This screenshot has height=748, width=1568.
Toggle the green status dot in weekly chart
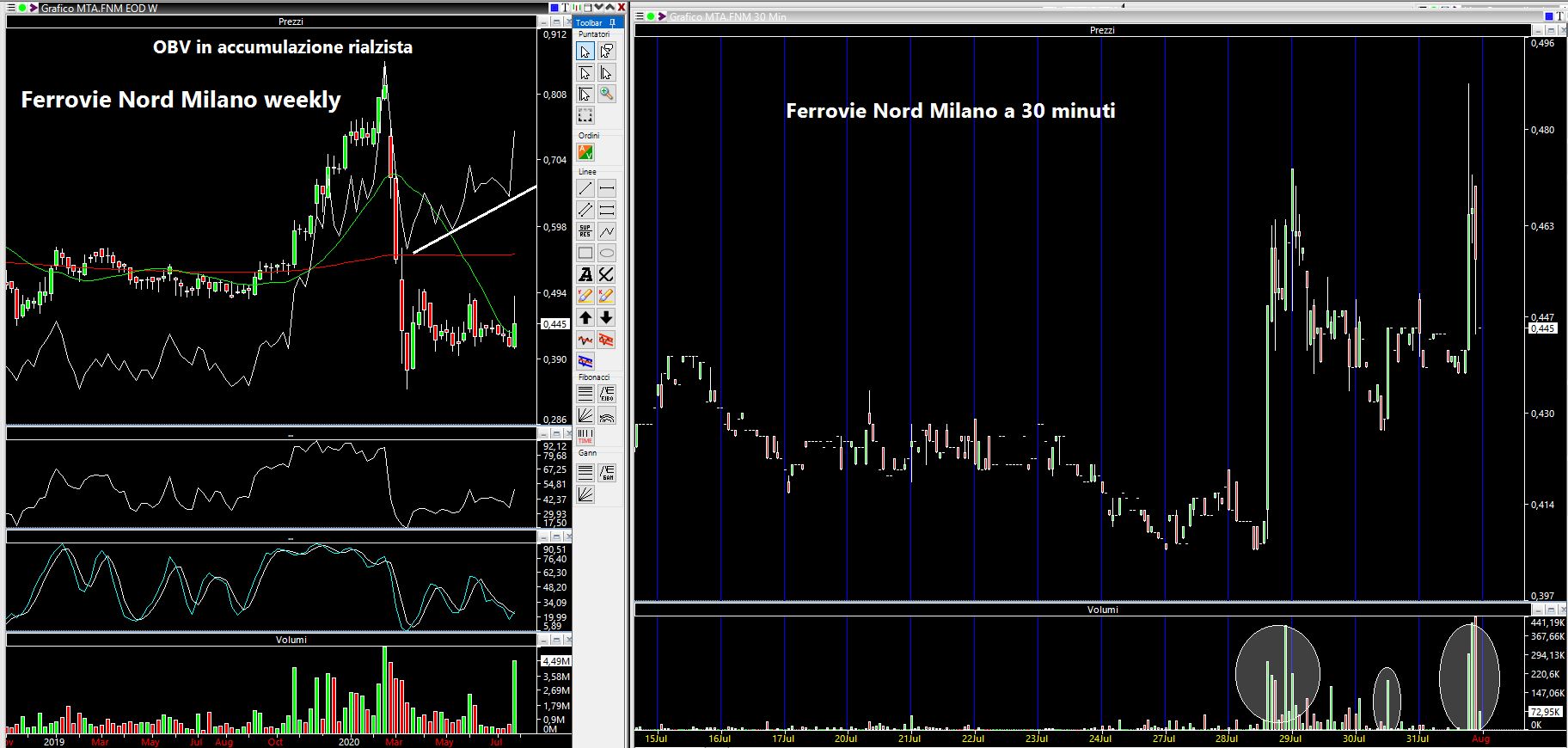pos(21,8)
